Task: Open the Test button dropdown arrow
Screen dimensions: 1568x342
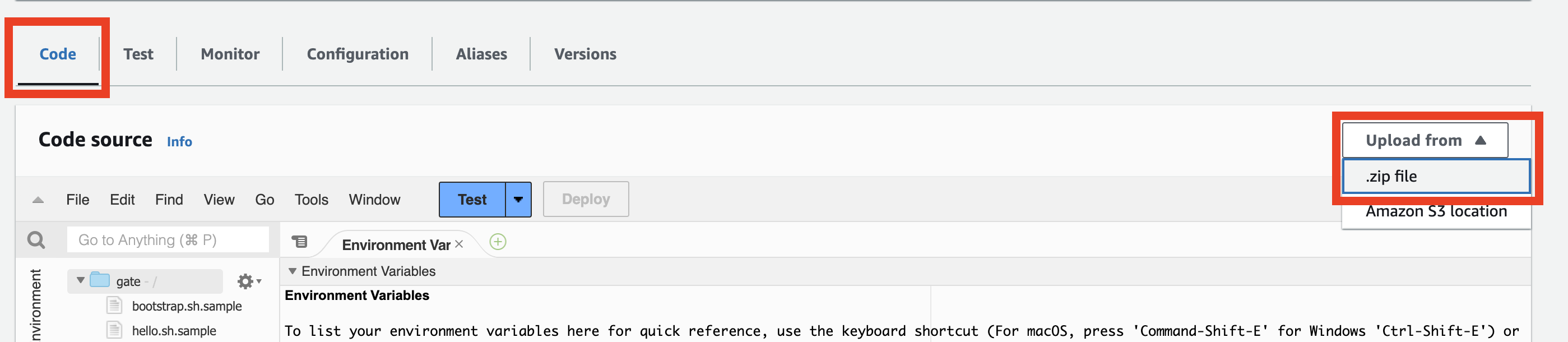Action: (x=518, y=200)
